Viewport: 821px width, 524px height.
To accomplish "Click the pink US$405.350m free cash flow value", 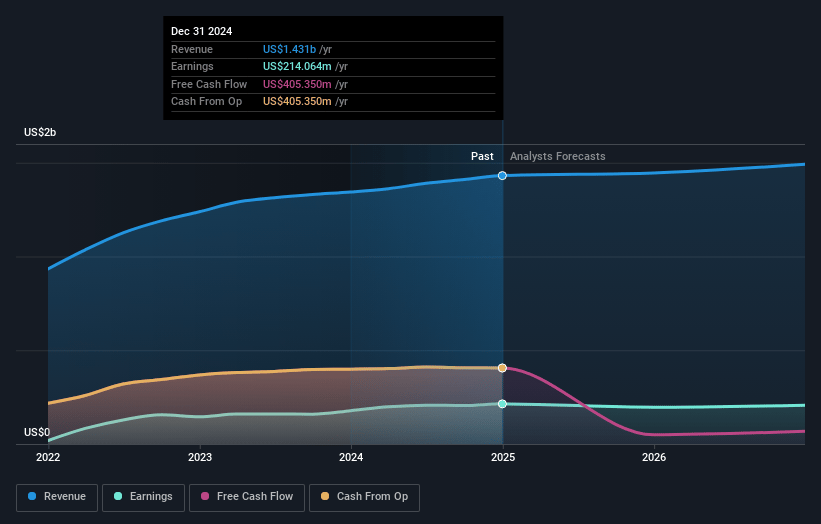I will click(297, 84).
